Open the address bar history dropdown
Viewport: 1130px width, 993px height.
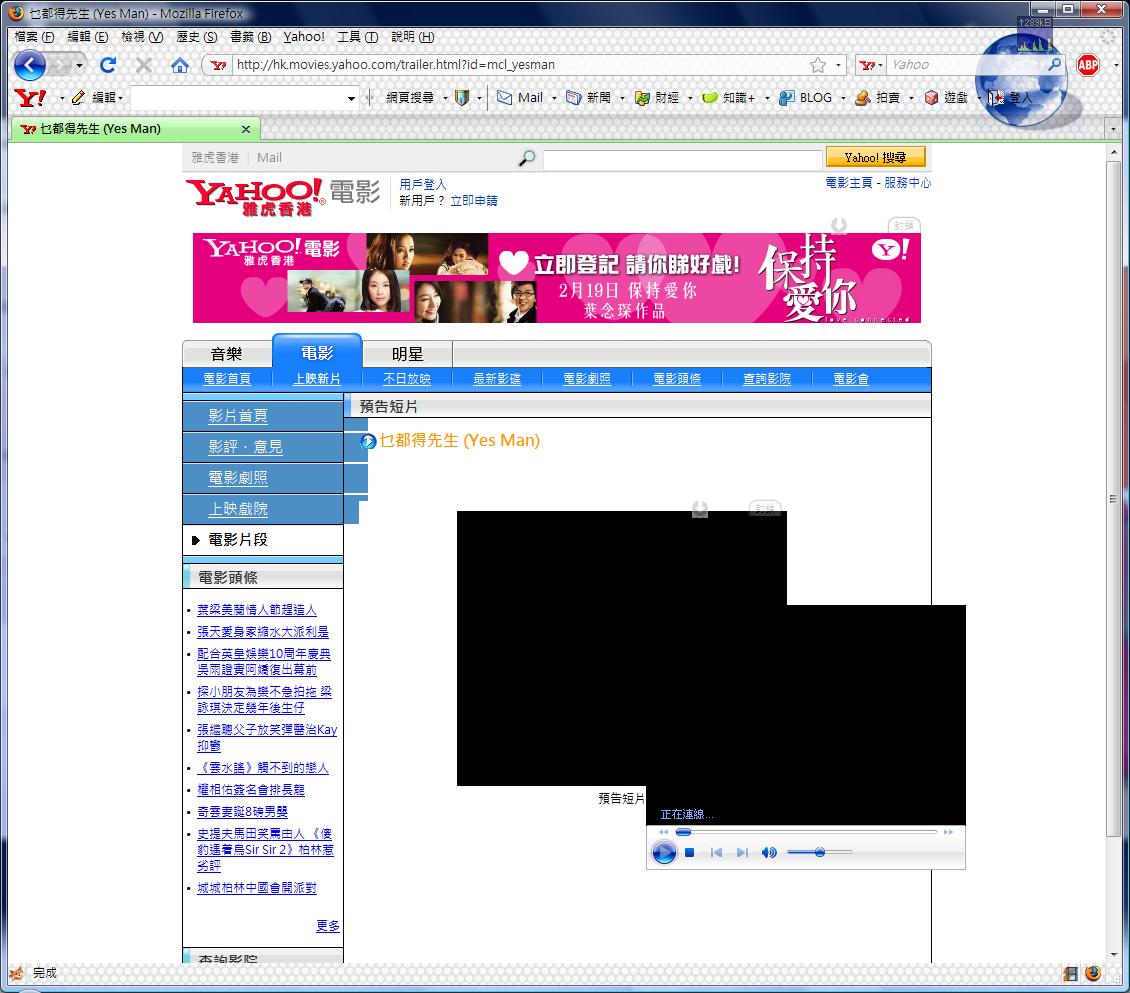838,66
